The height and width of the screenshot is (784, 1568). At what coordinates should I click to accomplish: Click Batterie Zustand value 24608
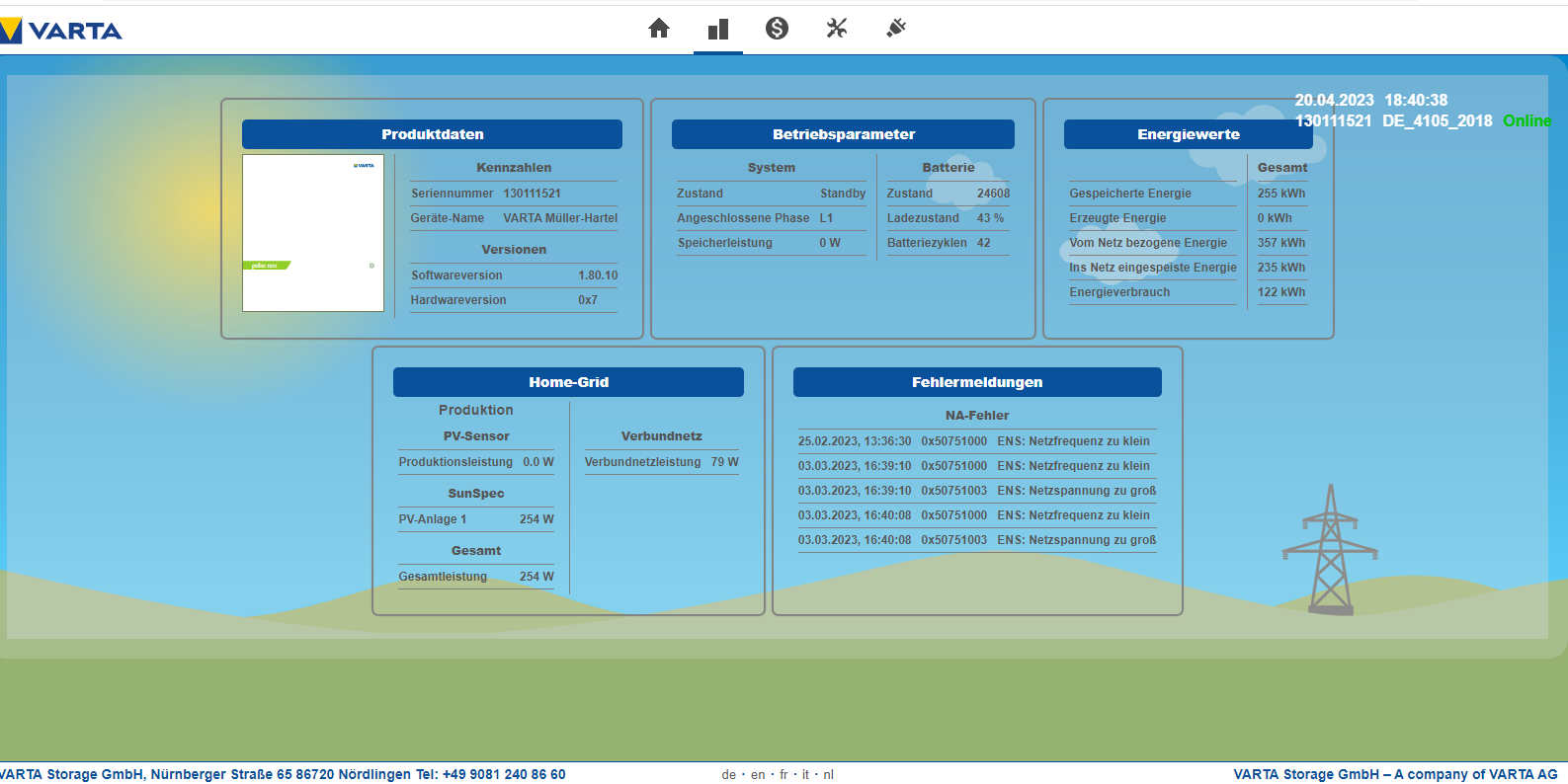(993, 194)
